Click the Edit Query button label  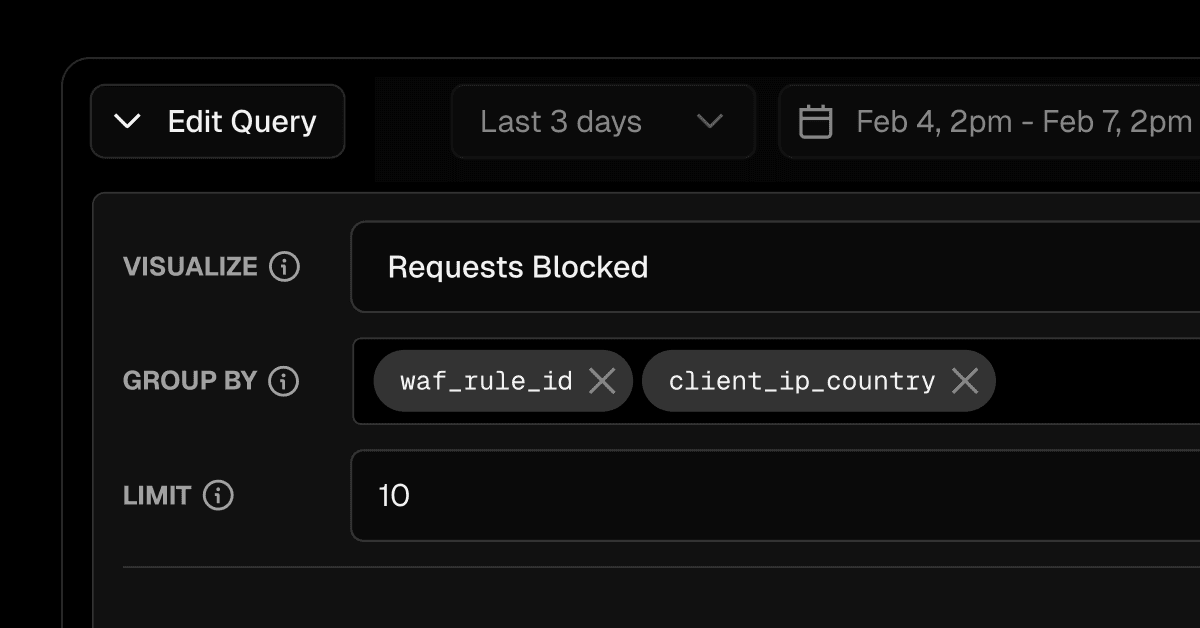242,122
